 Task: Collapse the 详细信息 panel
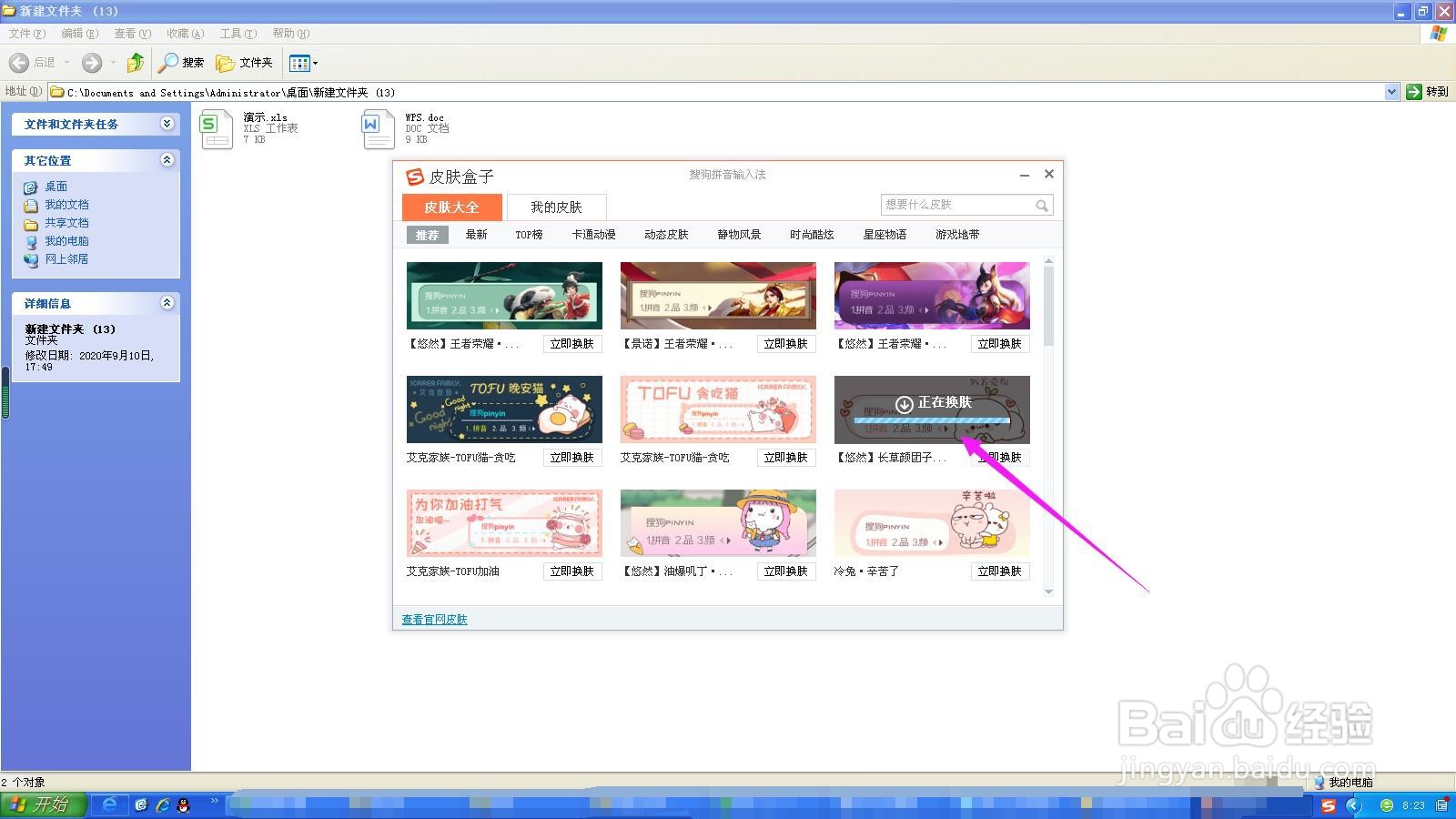(x=167, y=303)
